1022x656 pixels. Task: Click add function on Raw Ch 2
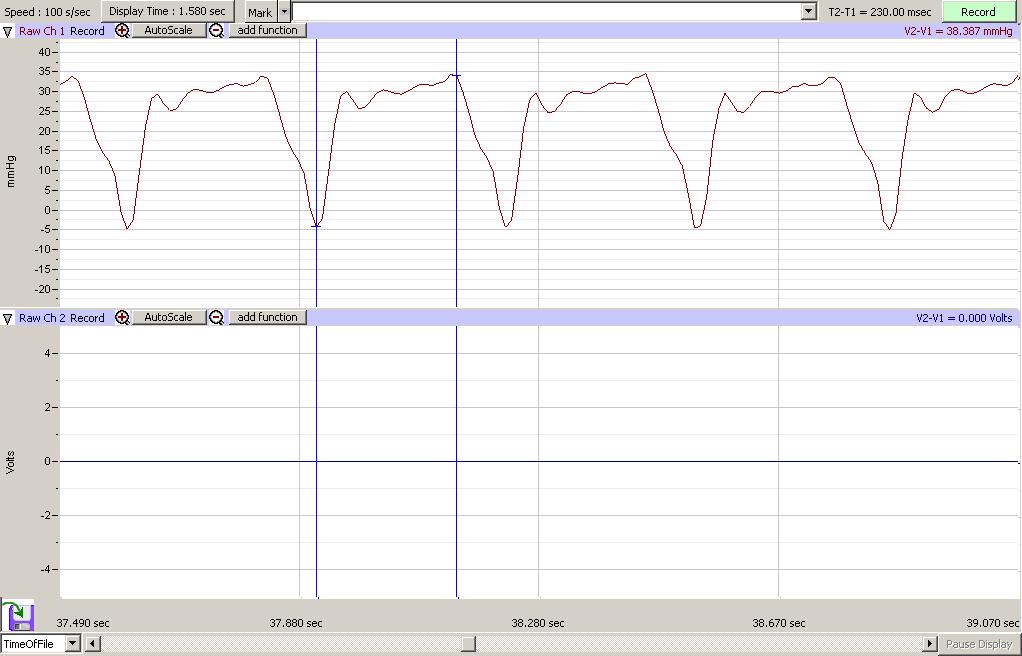267,318
